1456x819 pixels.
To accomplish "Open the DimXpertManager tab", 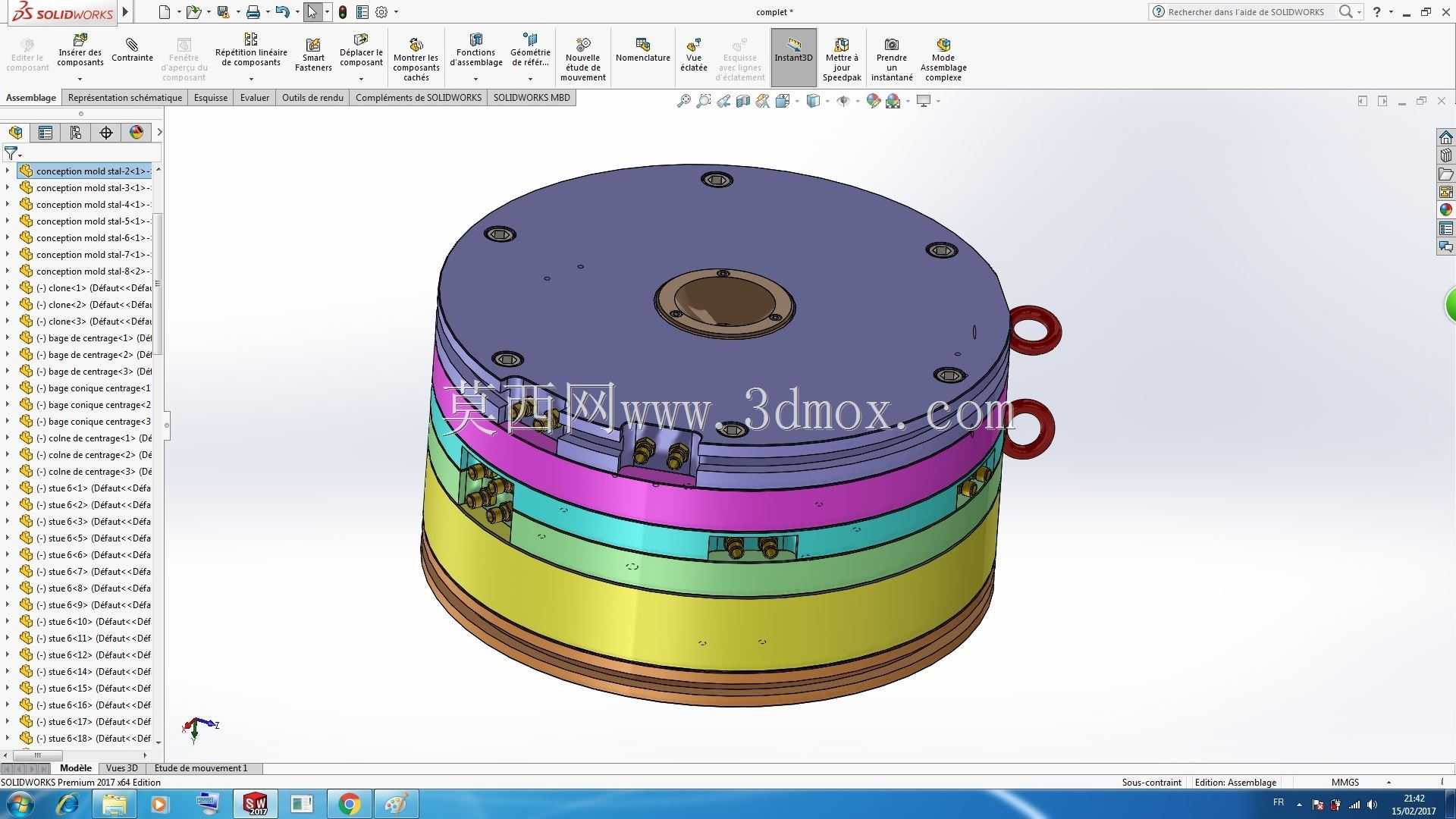I will tap(106, 133).
